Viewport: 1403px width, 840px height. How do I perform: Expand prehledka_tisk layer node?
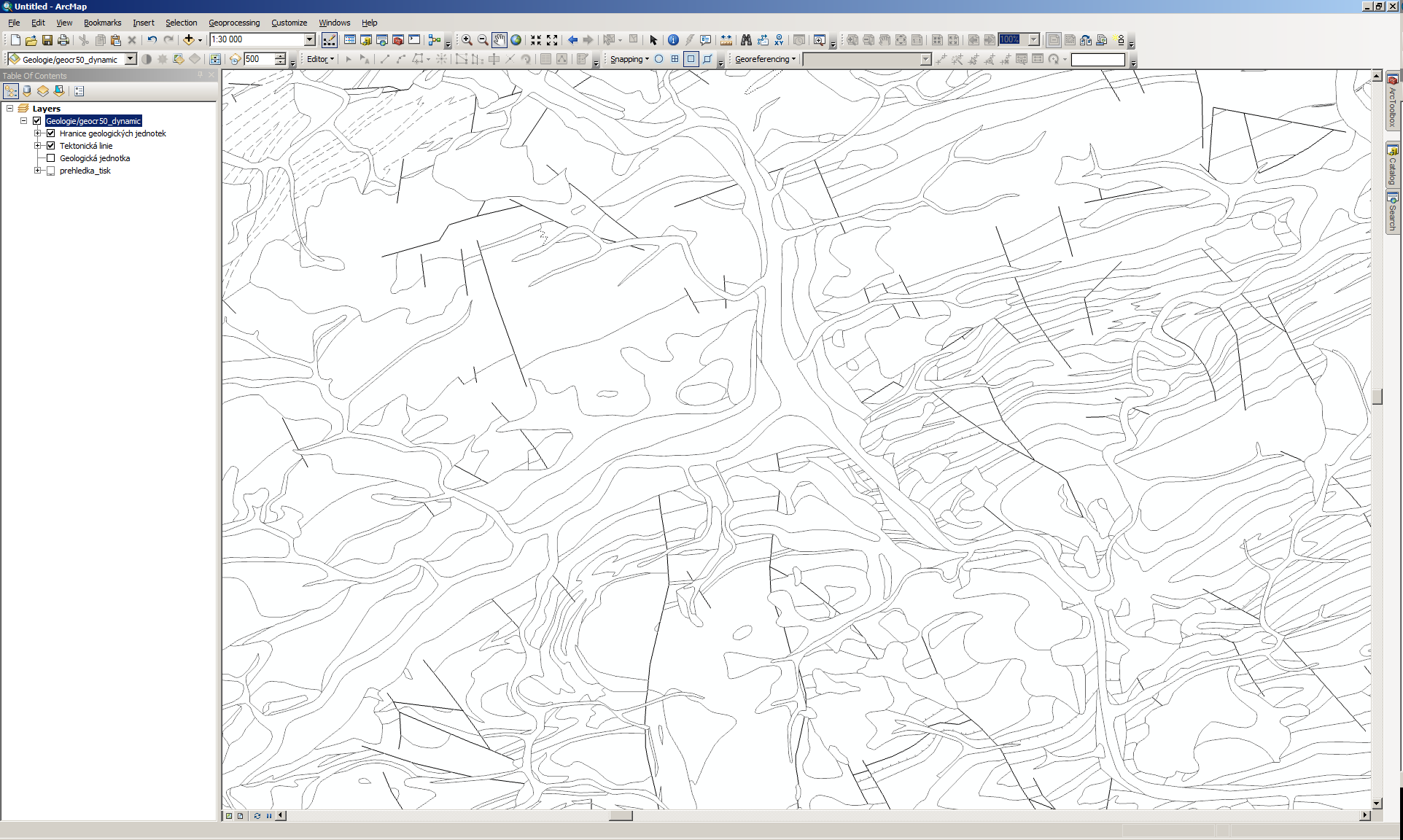pyautogui.click(x=38, y=171)
